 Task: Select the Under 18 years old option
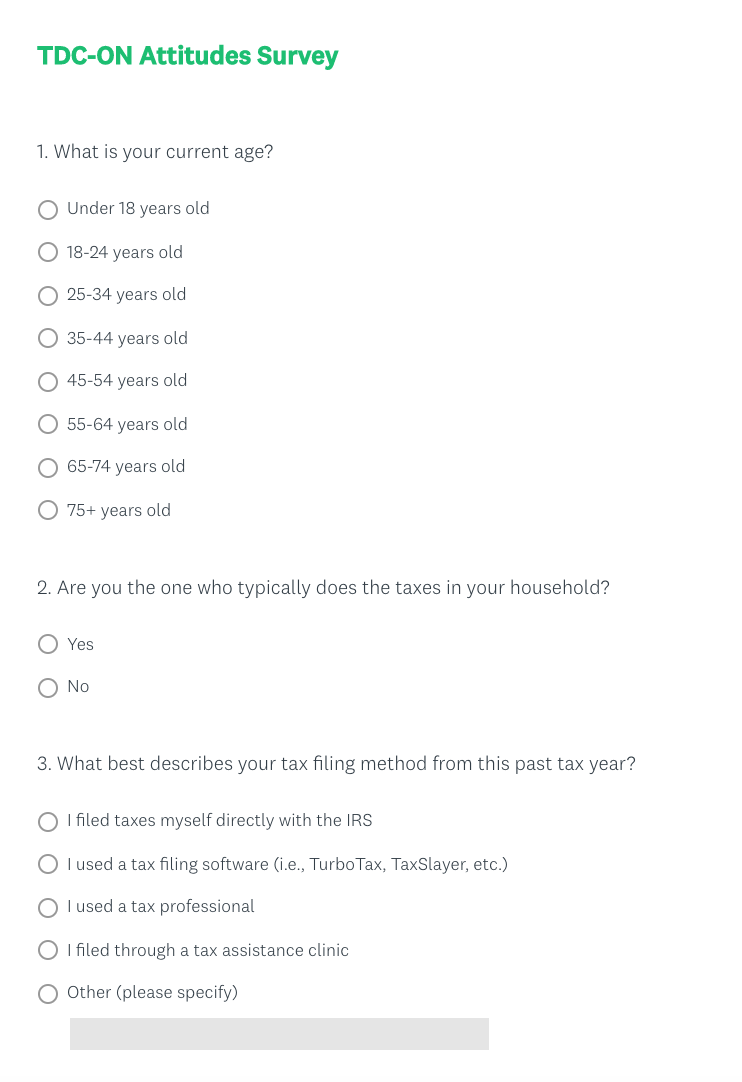[x=48, y=210]
